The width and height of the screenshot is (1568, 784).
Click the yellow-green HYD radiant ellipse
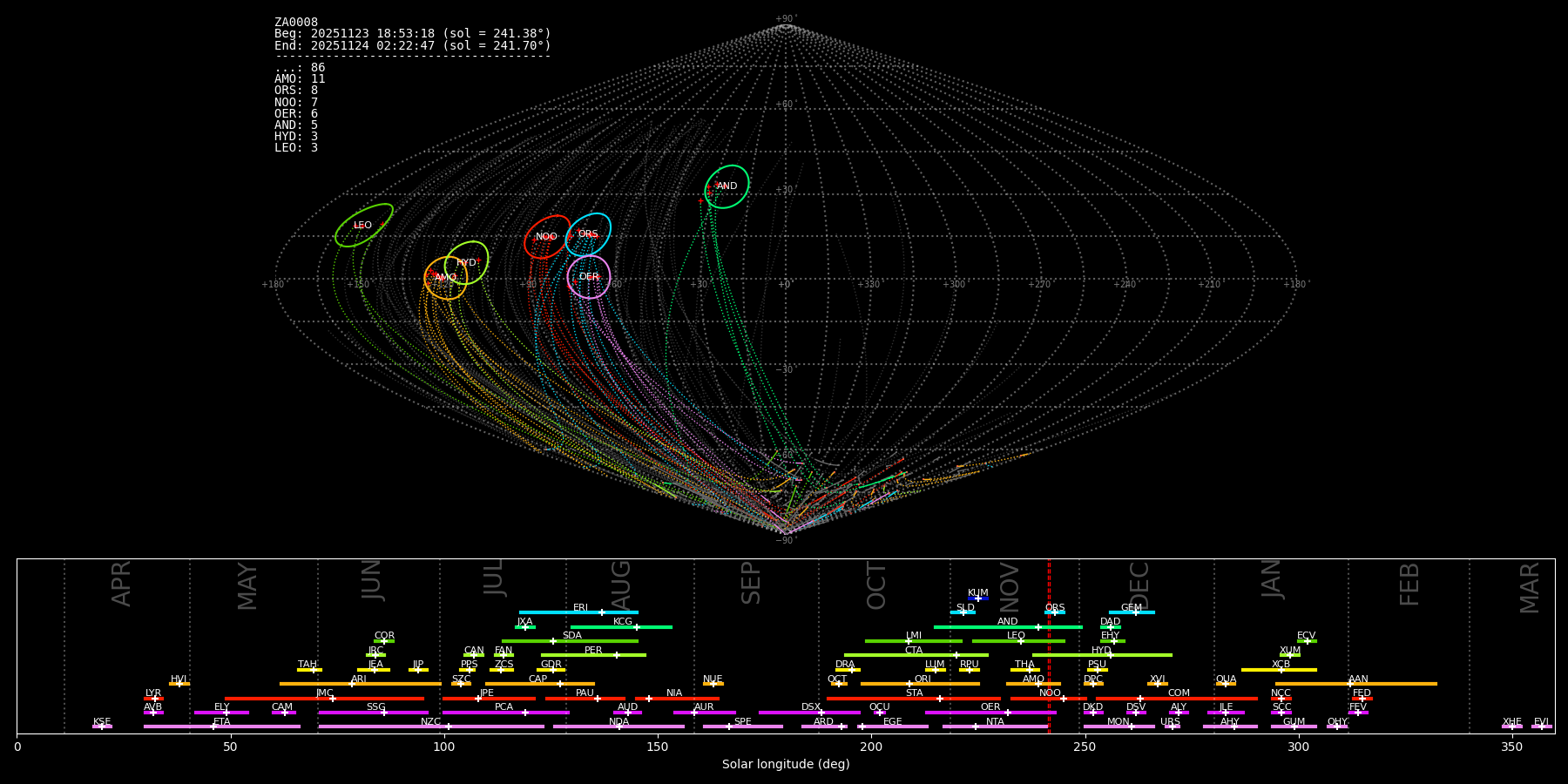467,263
